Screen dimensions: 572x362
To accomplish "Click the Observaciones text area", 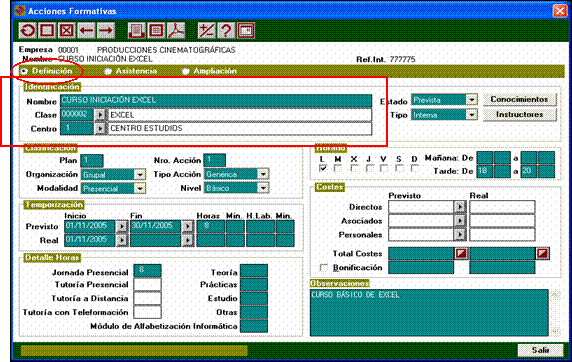I will click(x=429, y=312).
